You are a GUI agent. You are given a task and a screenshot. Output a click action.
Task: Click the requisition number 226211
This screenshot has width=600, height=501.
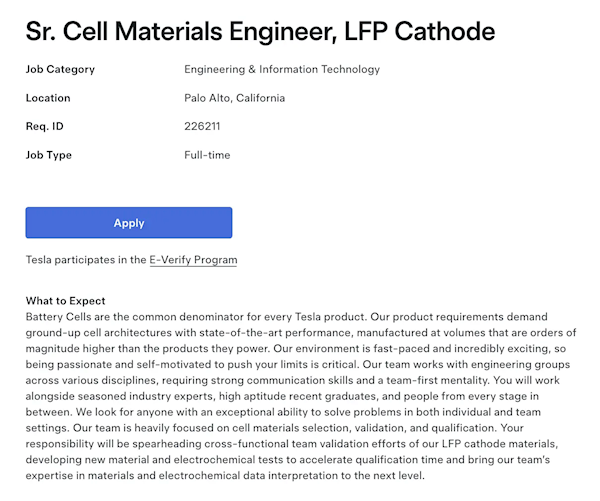[202, 127]
